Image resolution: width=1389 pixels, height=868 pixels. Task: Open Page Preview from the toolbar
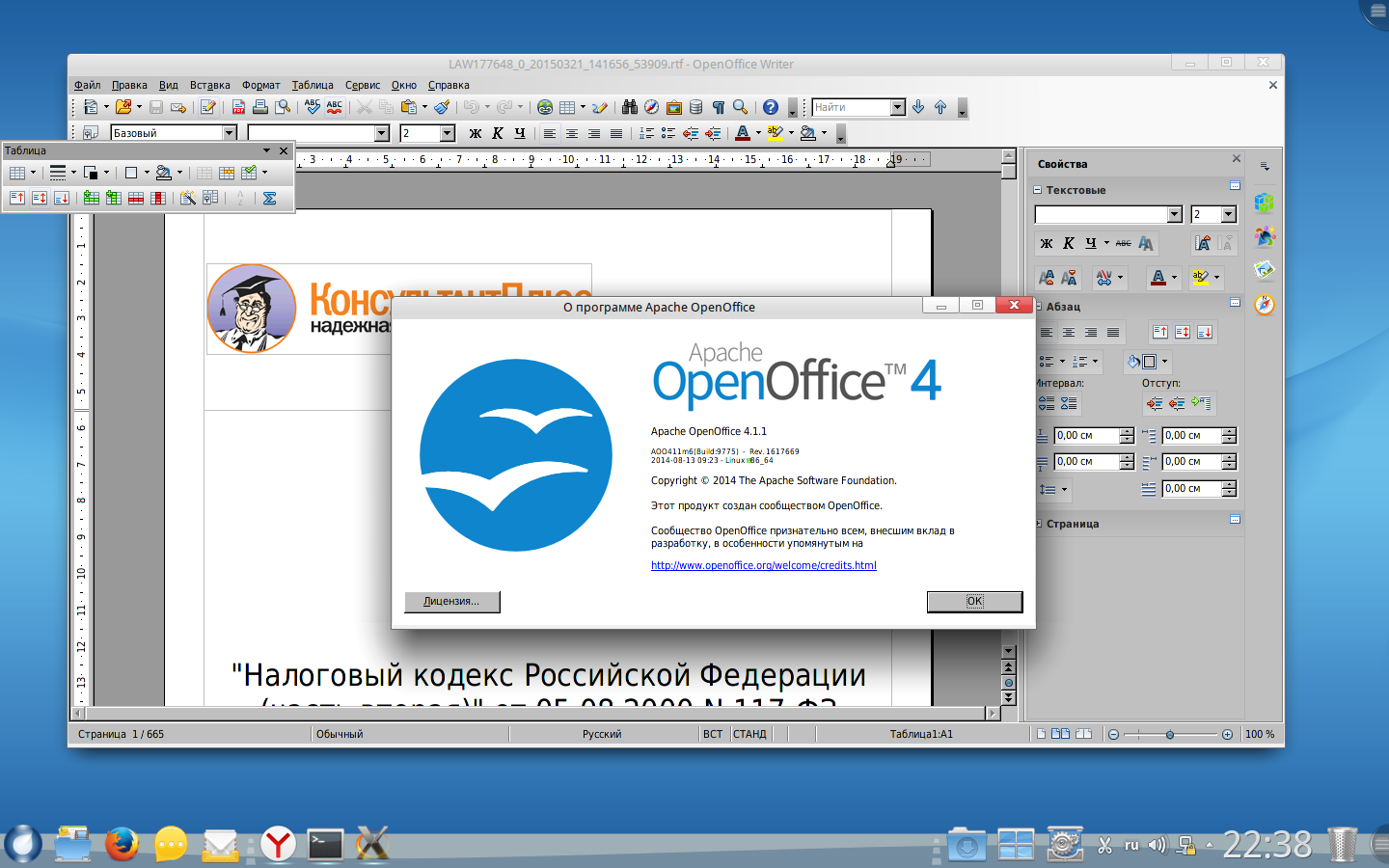(x=283, y=107)
